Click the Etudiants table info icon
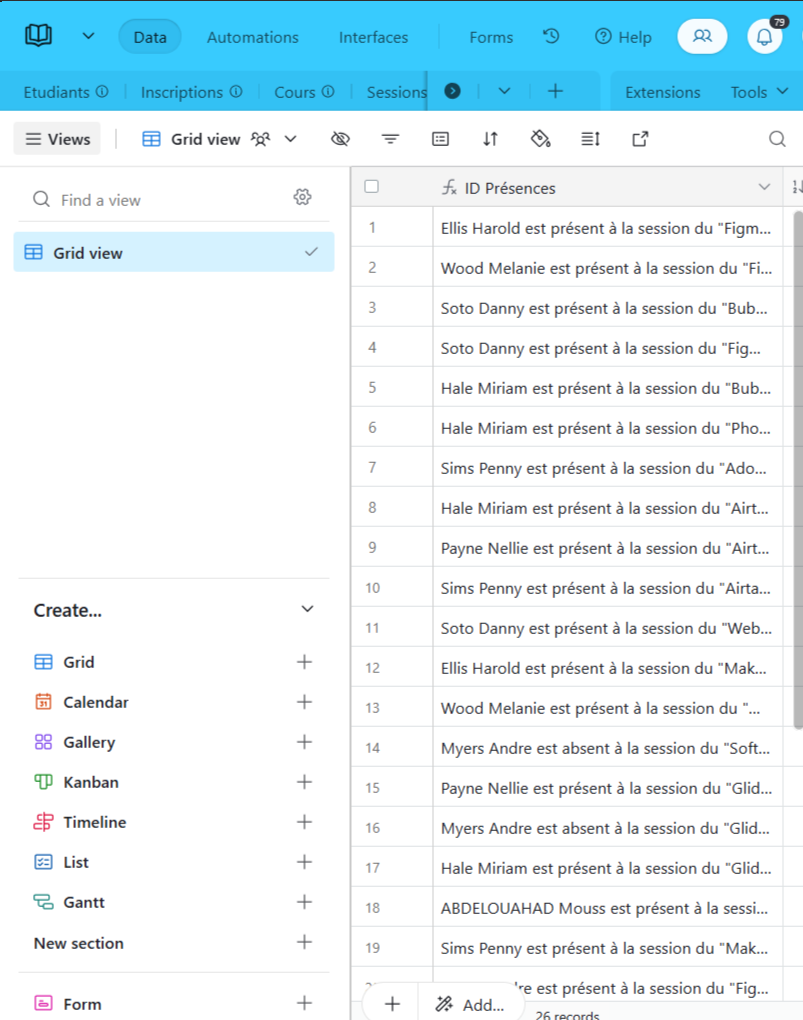This screenshot has height=1020, width=803. (x=102, y=92)
